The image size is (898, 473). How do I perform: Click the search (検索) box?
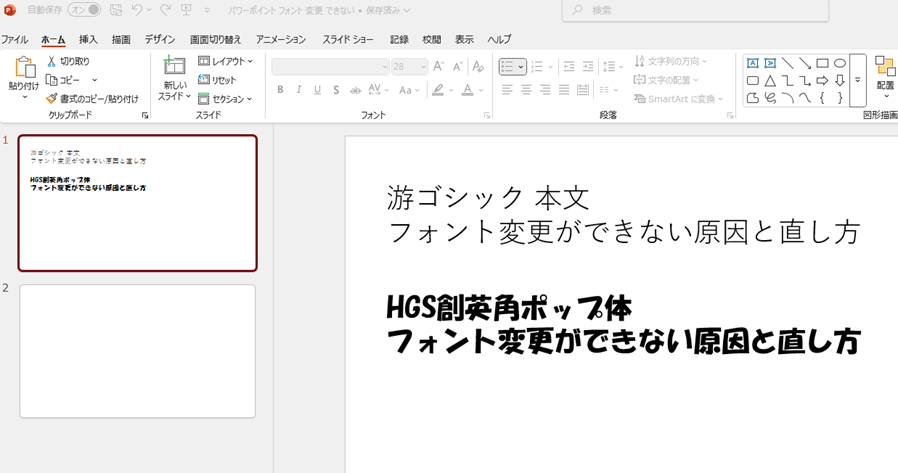(695, 10)
